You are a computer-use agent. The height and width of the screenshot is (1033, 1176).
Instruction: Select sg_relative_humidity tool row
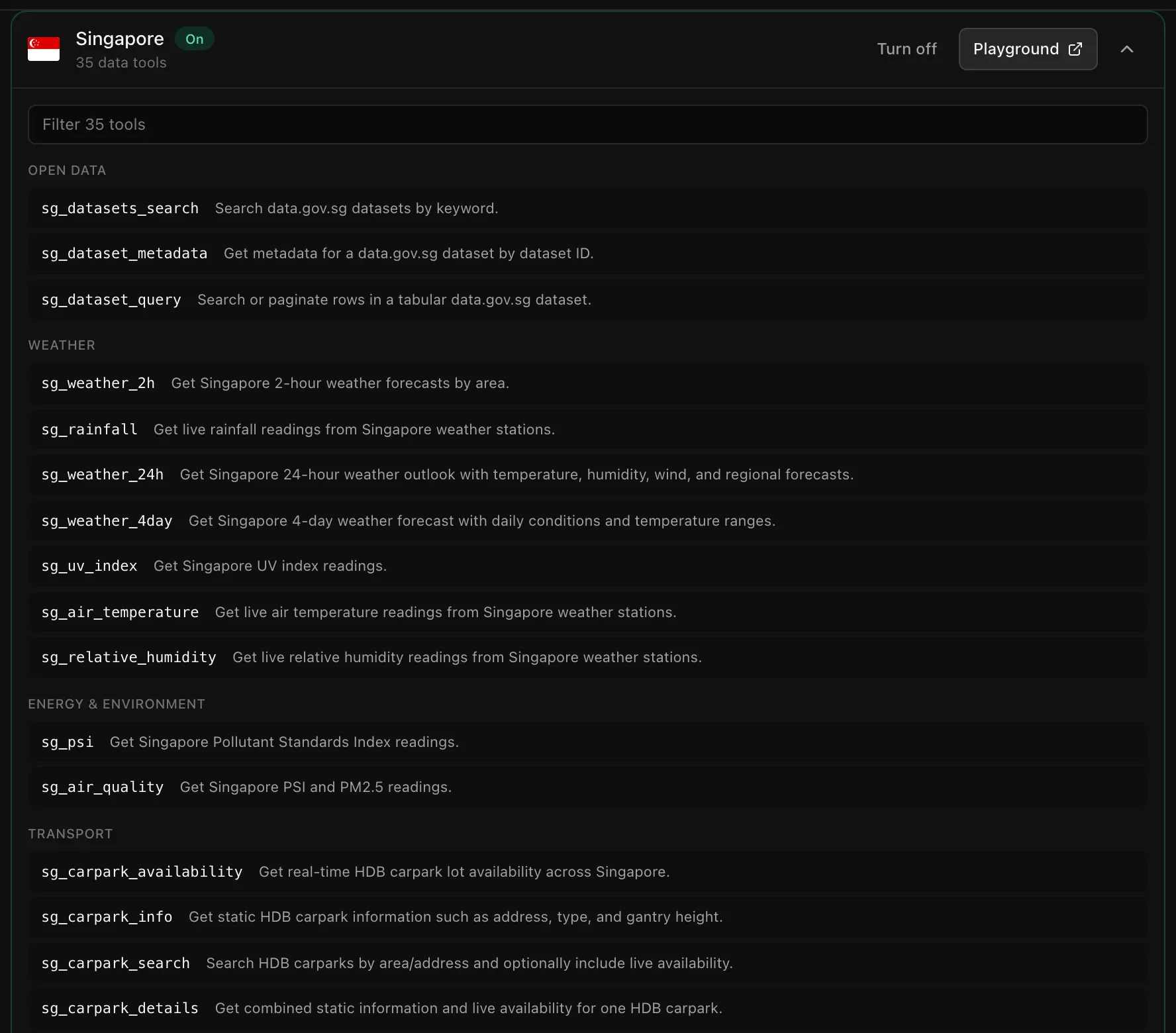click(x=587, y=658)
